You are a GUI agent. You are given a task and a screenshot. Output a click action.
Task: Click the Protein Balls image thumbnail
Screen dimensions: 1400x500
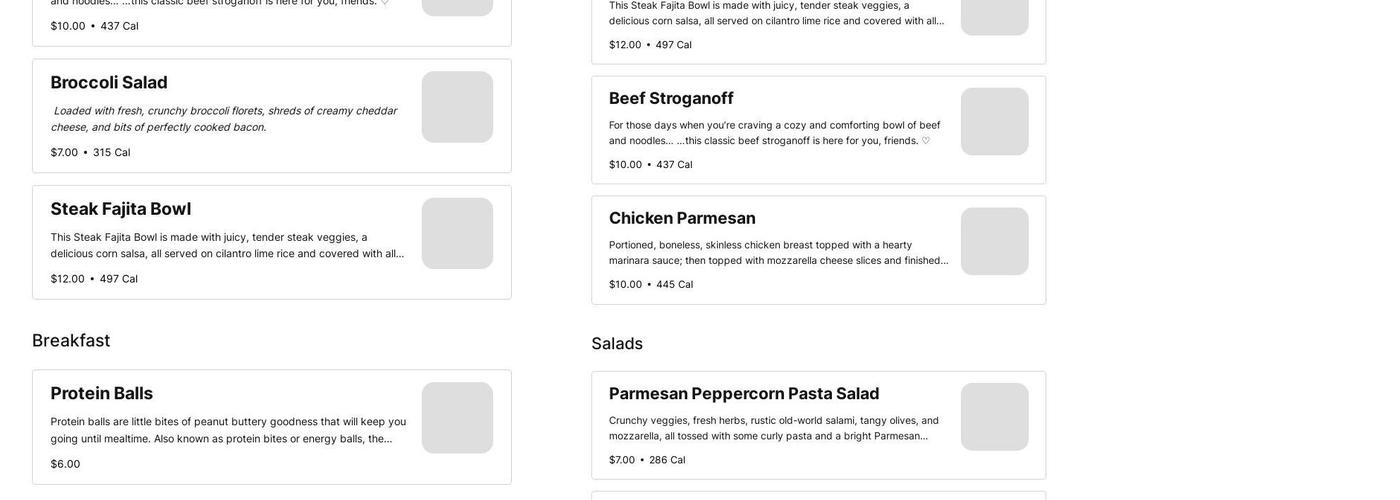[x=457, y=418]
